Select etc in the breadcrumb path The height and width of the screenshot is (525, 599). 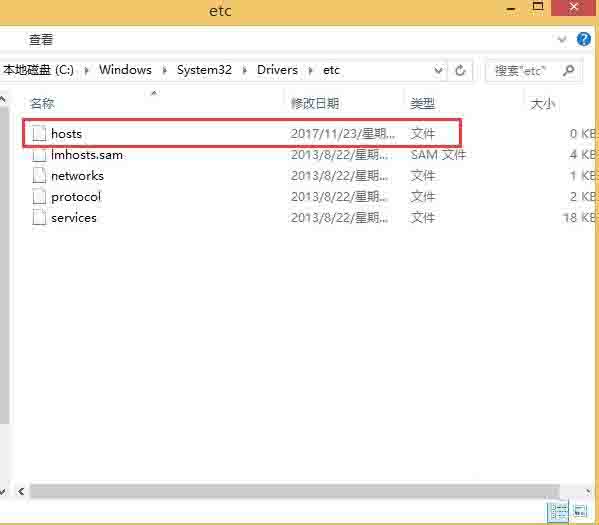(x=331, y=70)
